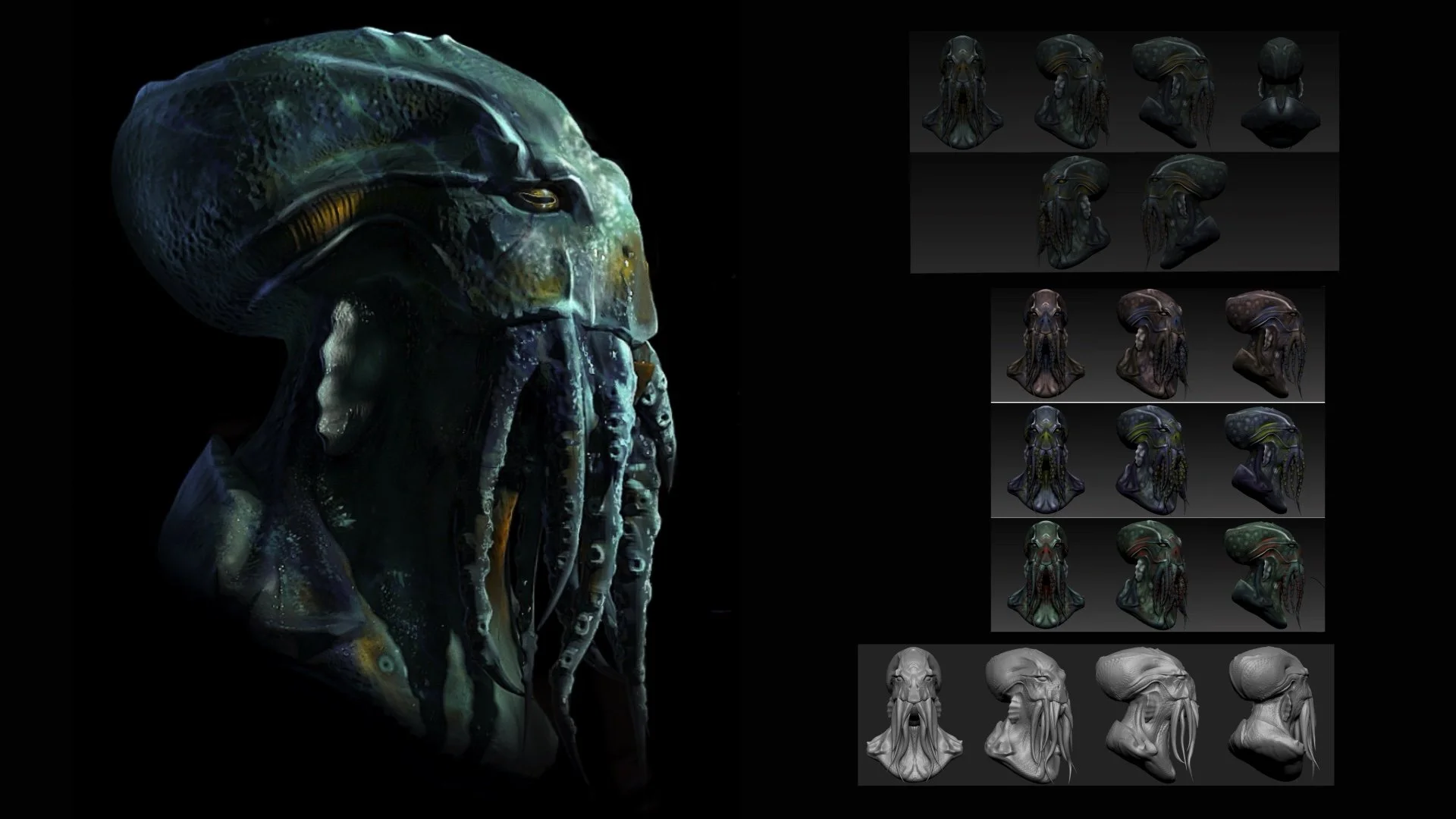This screenshot has height=819, width=1456.
Task: Choose middle blue variant head thumbnail
Action: click(x=1153, y=459)
